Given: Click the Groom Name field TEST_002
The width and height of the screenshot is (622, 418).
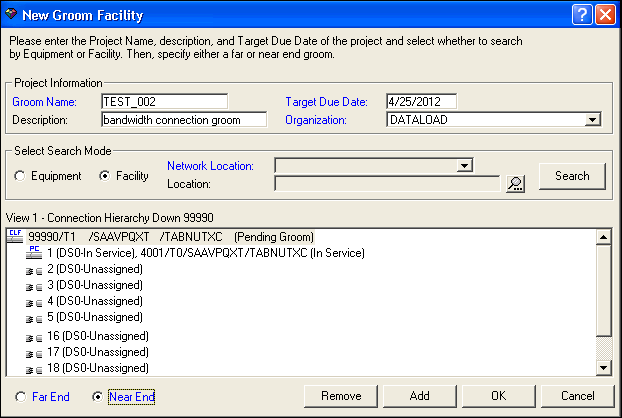Looking at the screenshot, I should pyautogui.click(x=165, y=102).
